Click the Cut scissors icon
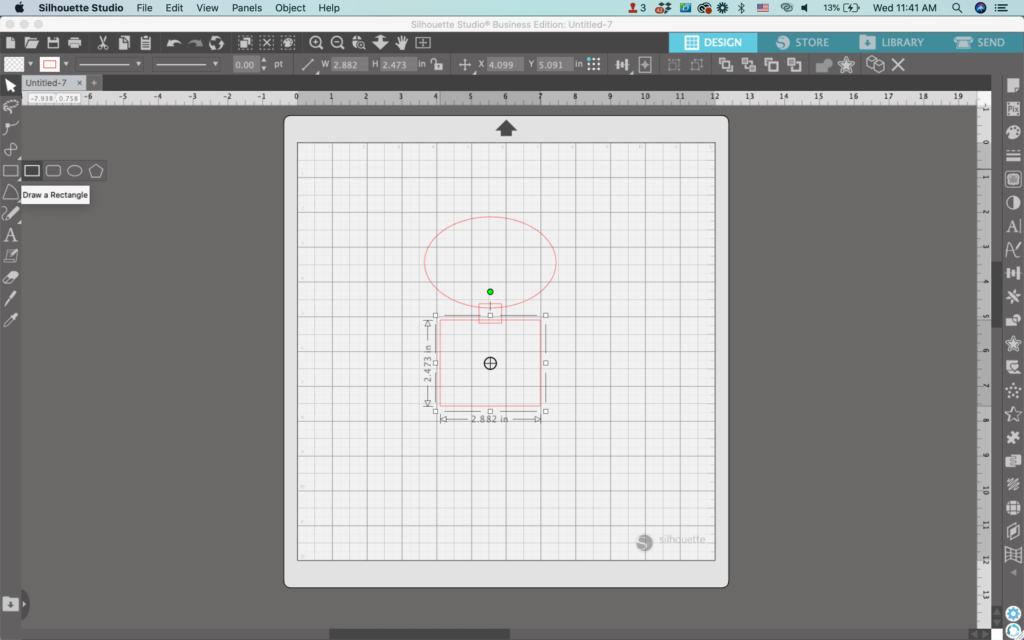The height and width of the screenshot is (640, 1024). coord(103,43)
